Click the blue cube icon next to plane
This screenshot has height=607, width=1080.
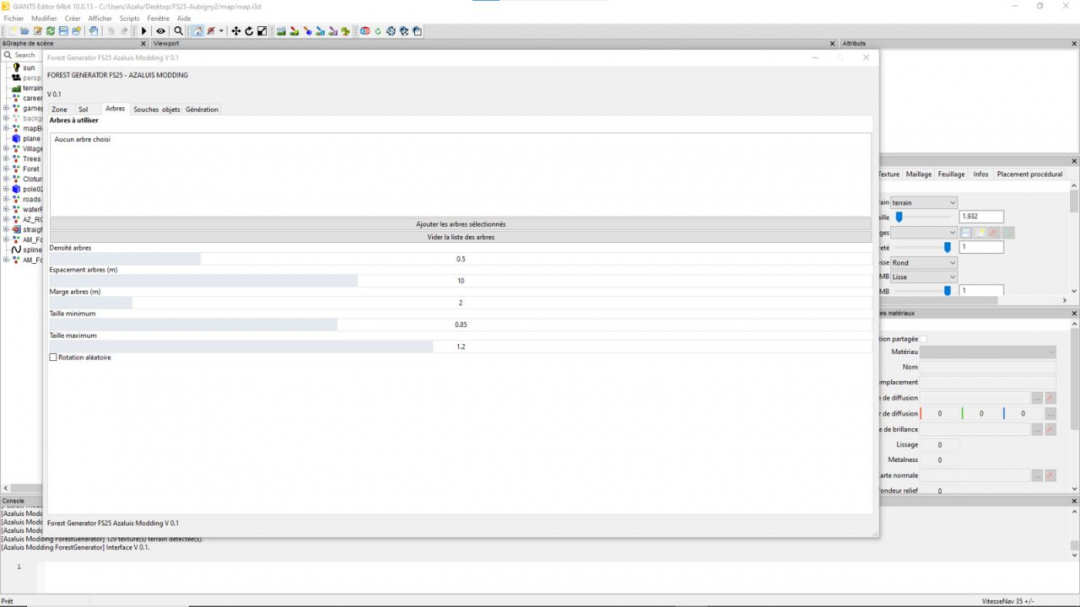coord(17,138)
